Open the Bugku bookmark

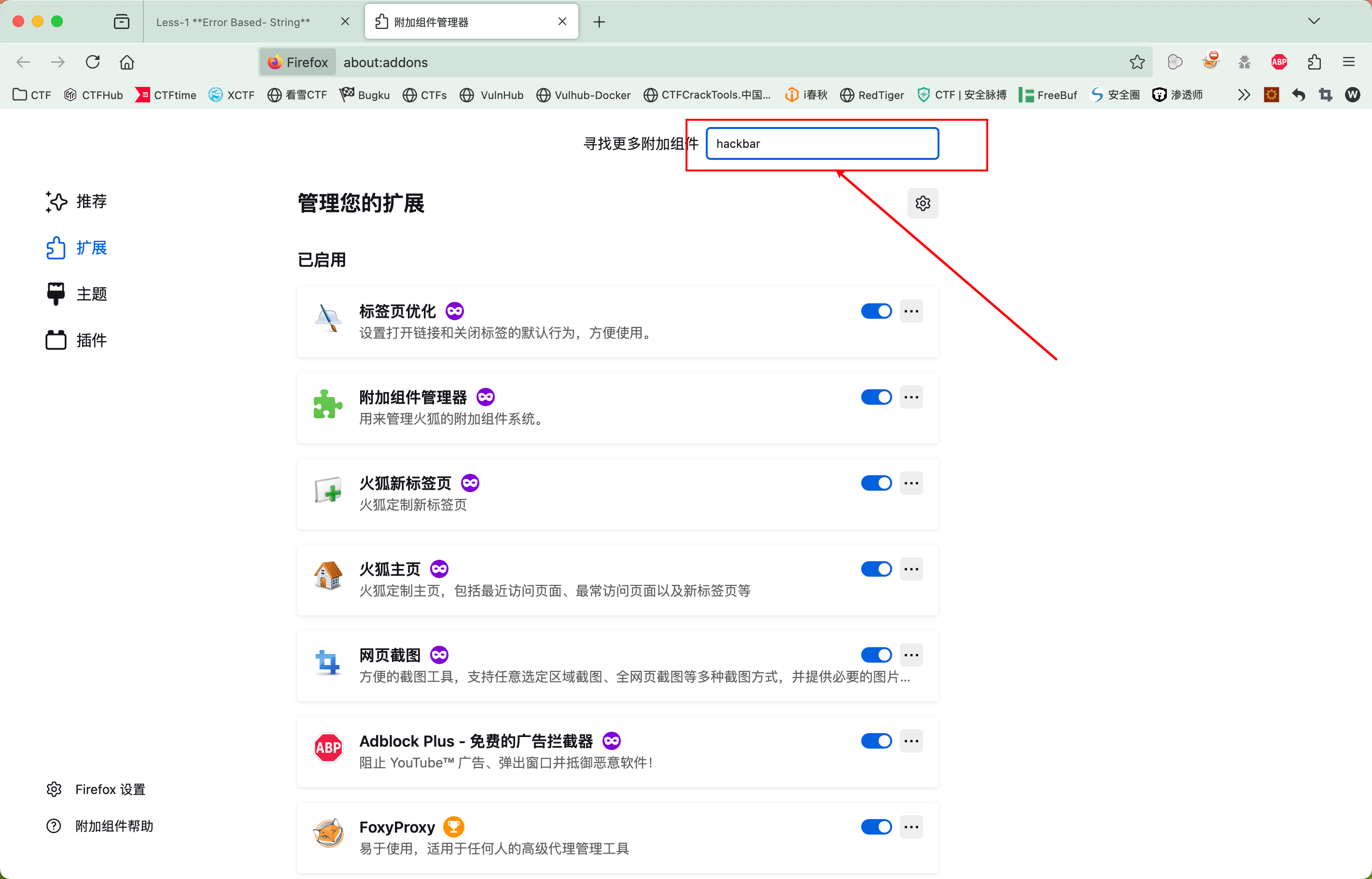click(364, 95)
